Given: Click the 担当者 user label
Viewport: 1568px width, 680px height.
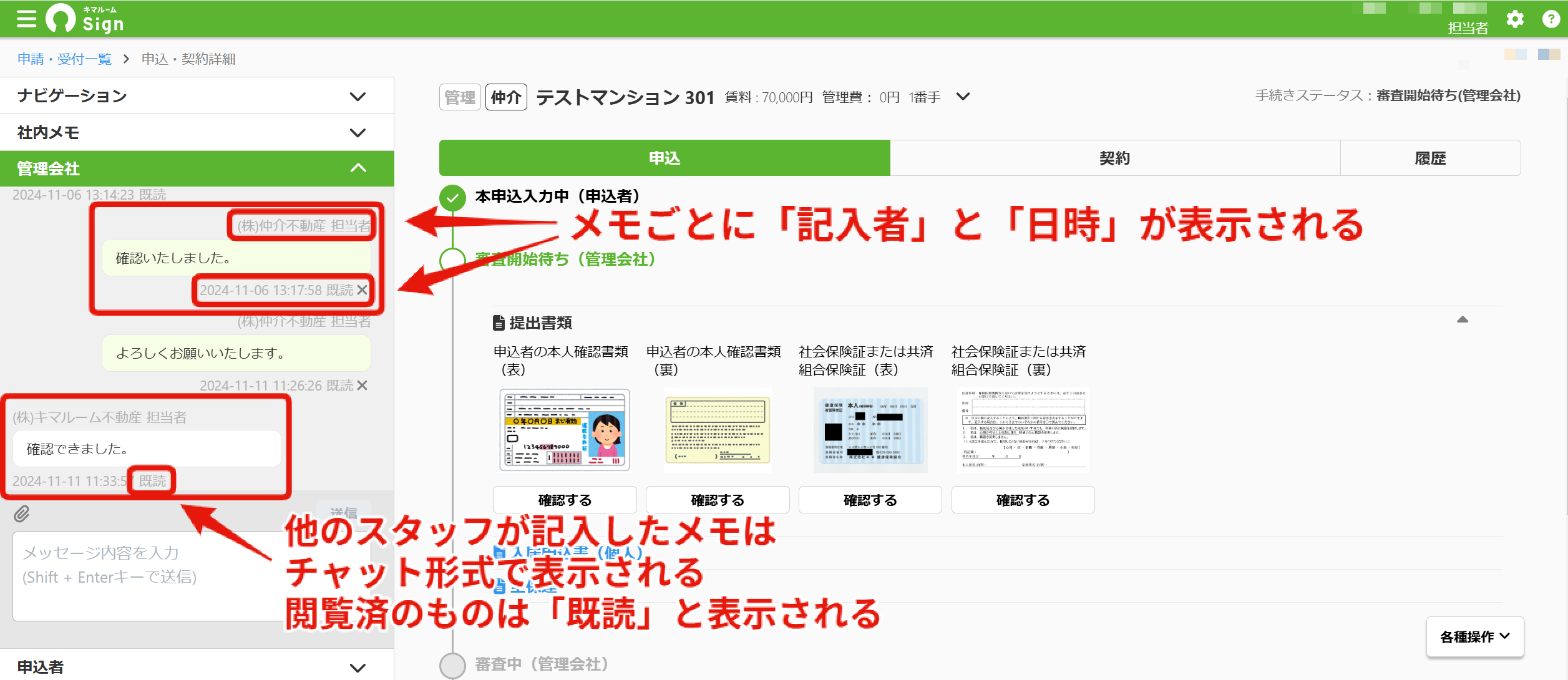Looking at the screenshot, I should click(x=1468, y=27).
